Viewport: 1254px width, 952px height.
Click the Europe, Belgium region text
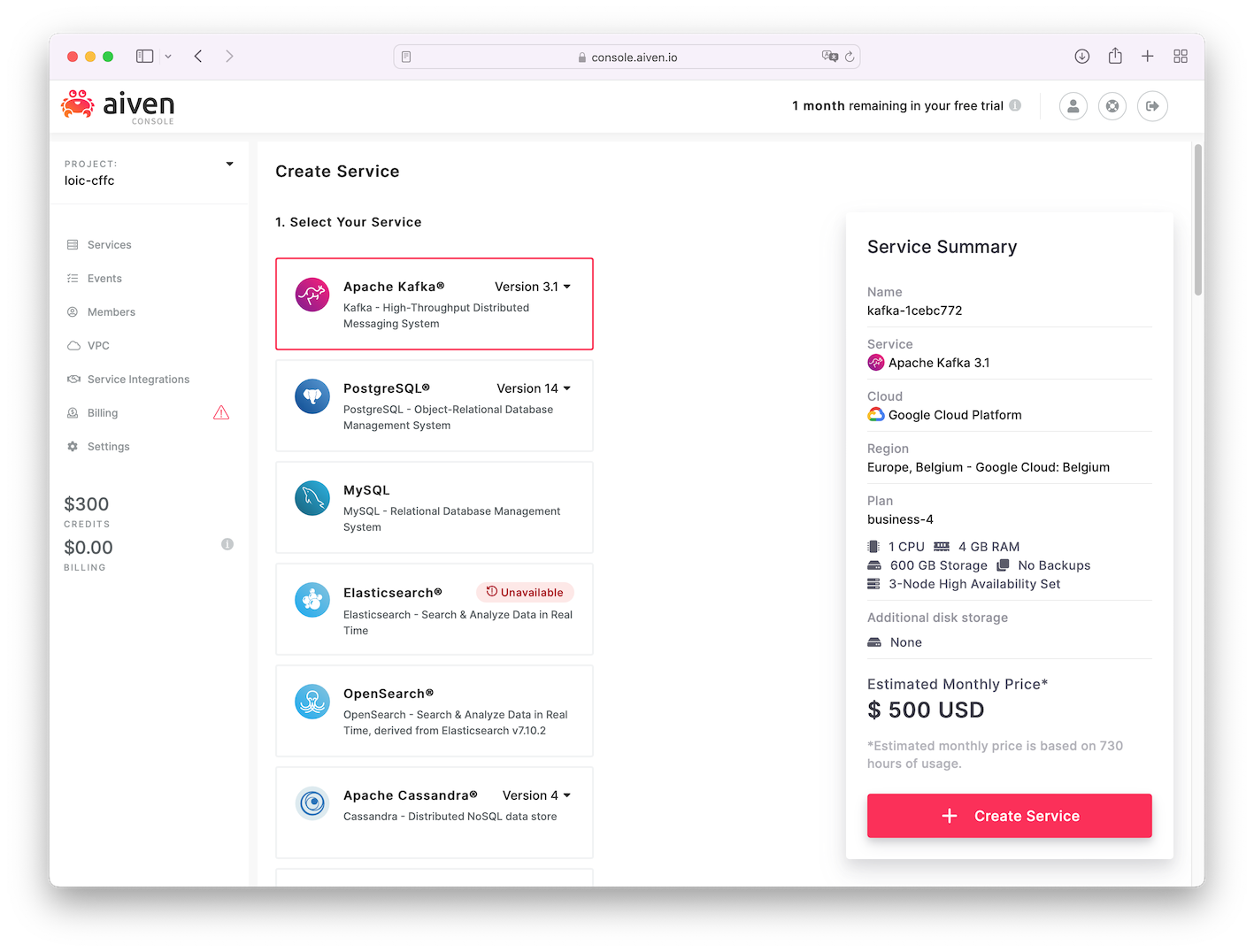click(x=989, y=467)
